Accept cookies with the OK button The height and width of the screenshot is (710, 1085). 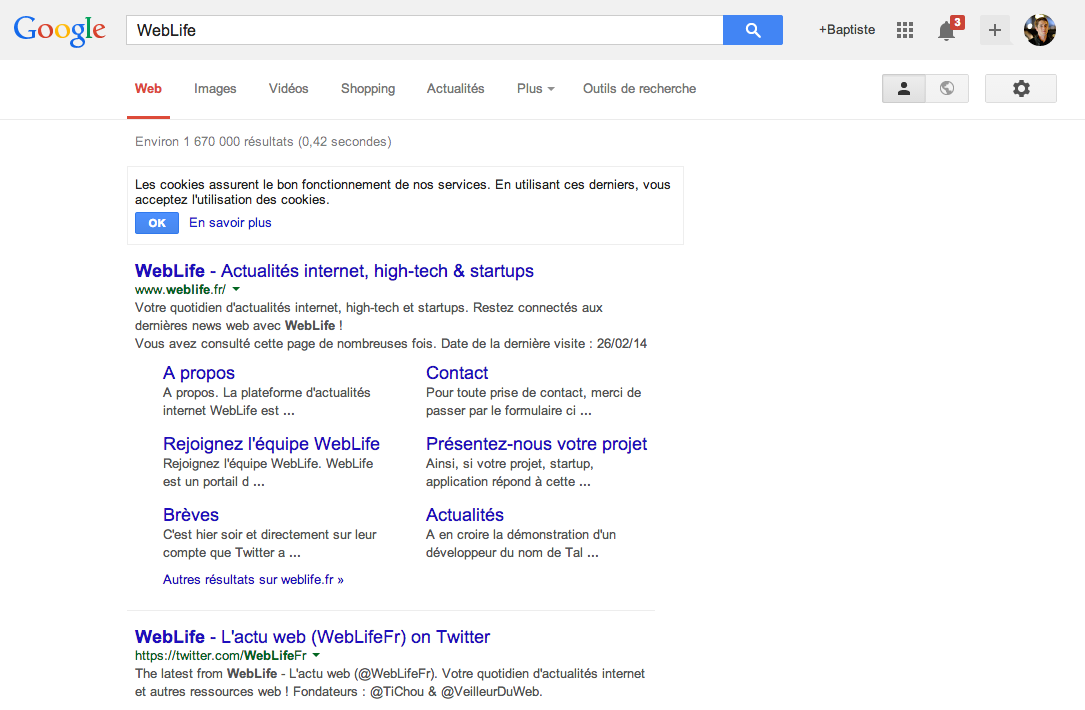[156, 223]
